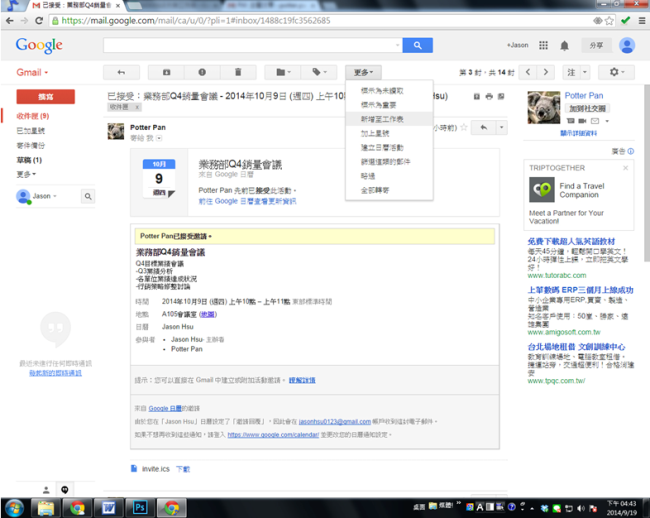The image size is (650, 518).
Task: Open the Labels tag dropdown
Action: pos(319,72)
